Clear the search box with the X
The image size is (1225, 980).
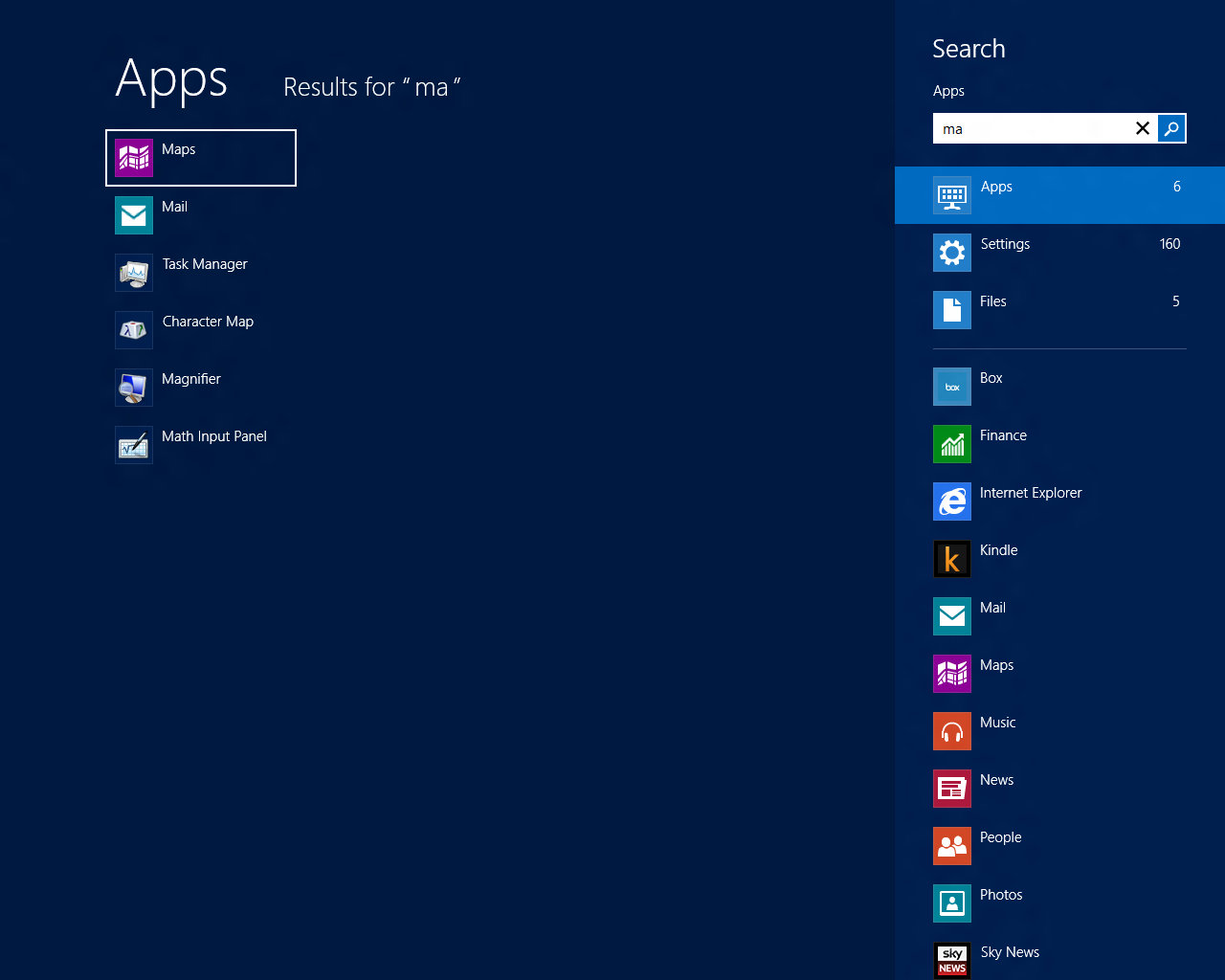click(1143, 128)
